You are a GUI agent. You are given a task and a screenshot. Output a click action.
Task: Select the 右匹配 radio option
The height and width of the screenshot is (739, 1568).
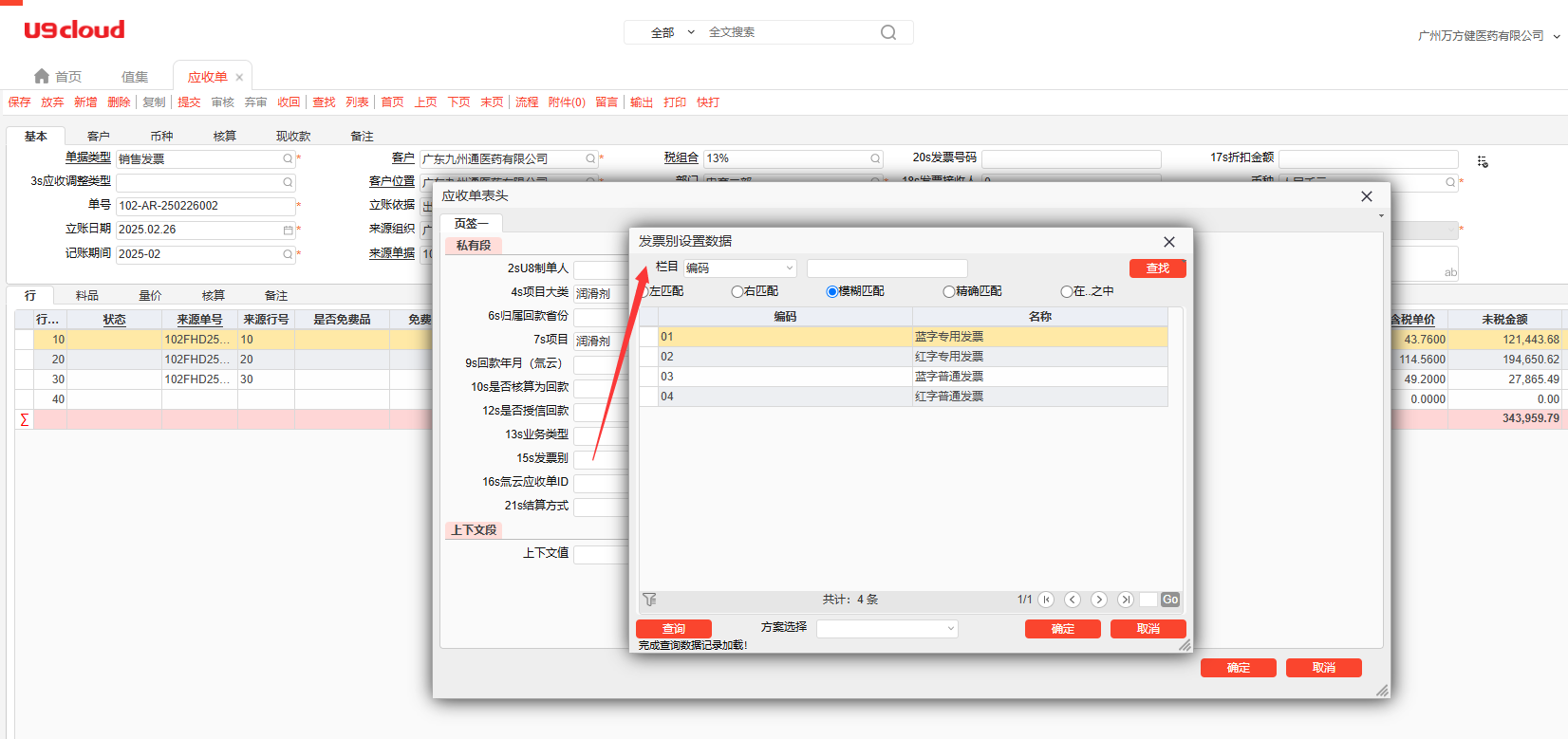tap(737, 291)
